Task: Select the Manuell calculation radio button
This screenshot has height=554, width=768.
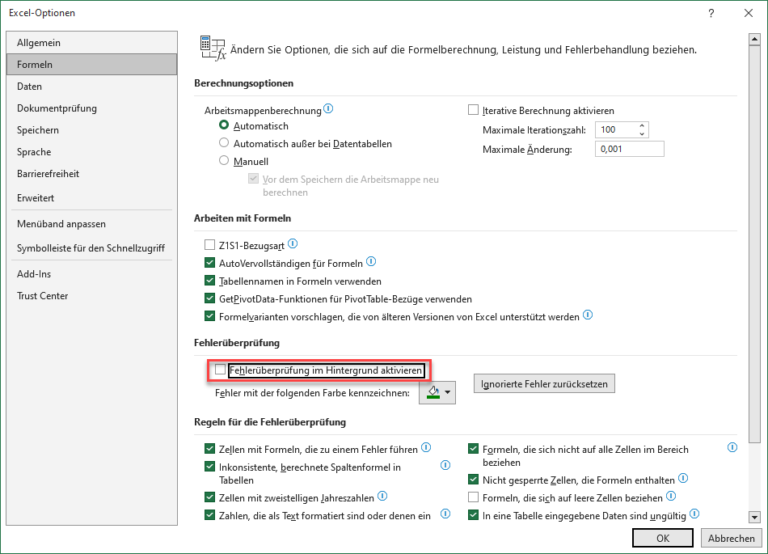Action: 224,160
